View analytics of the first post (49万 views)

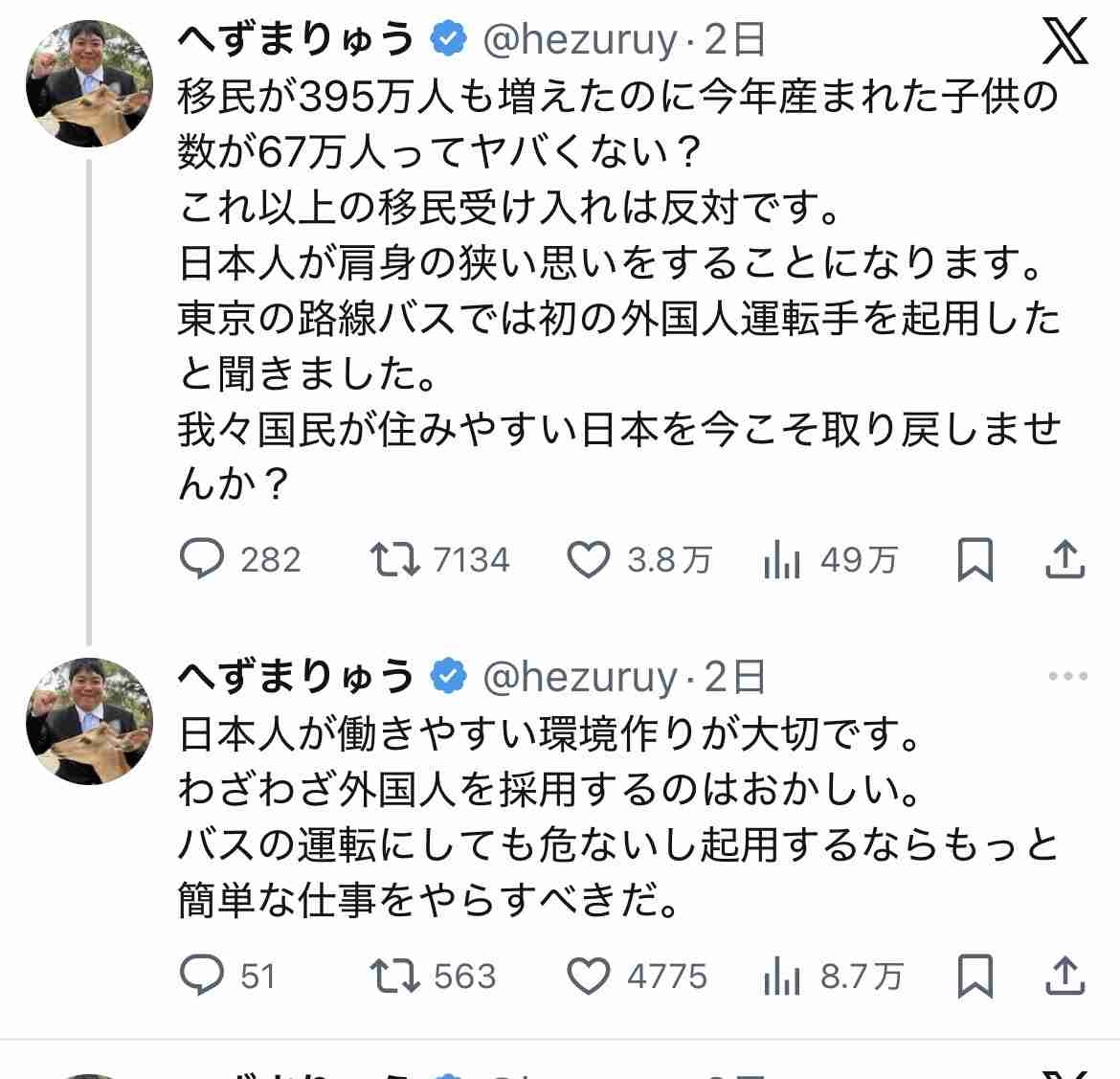pos(782,559)
